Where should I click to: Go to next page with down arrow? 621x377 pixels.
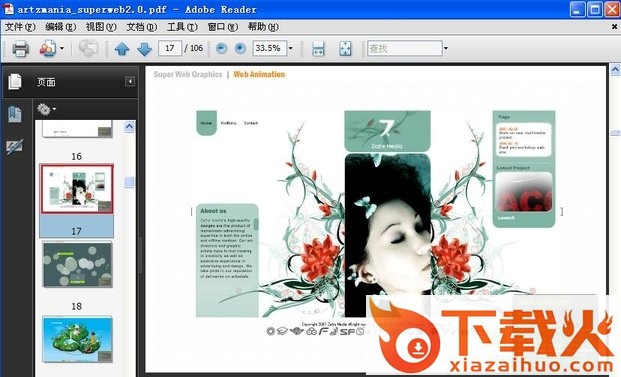[x=144, y=49]
